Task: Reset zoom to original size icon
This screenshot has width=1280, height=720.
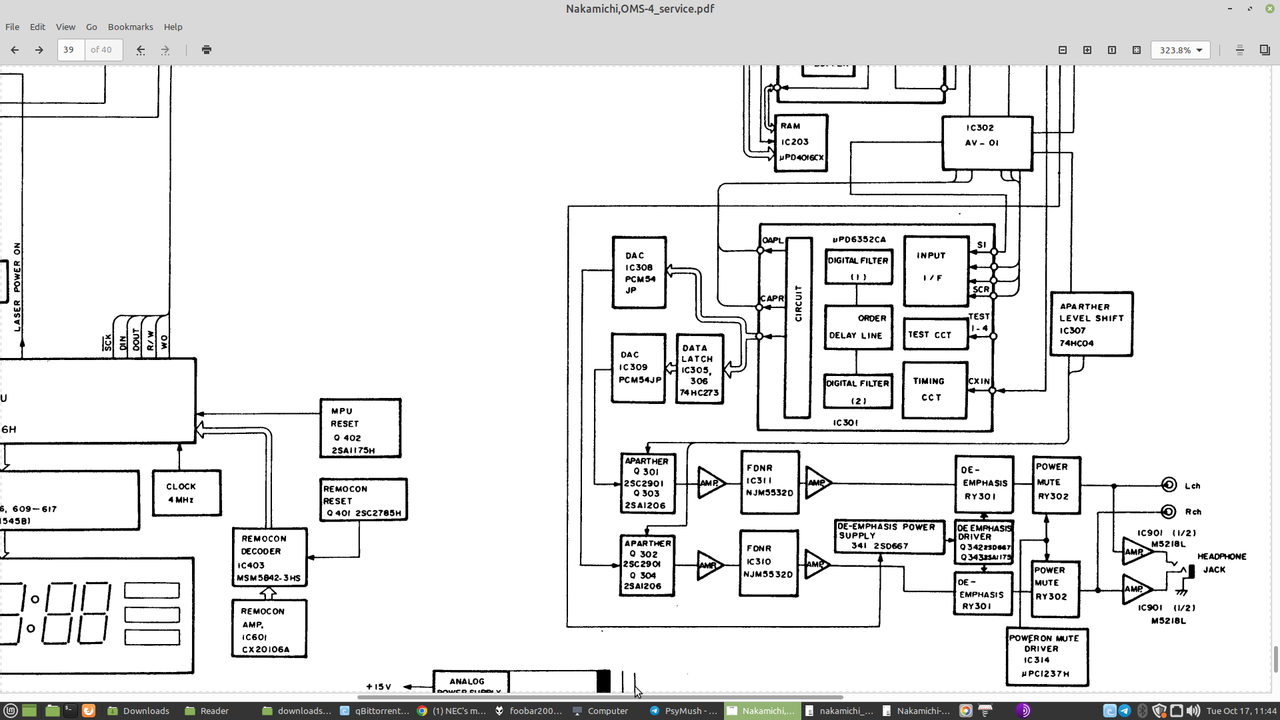Action: pos(1112,49)
